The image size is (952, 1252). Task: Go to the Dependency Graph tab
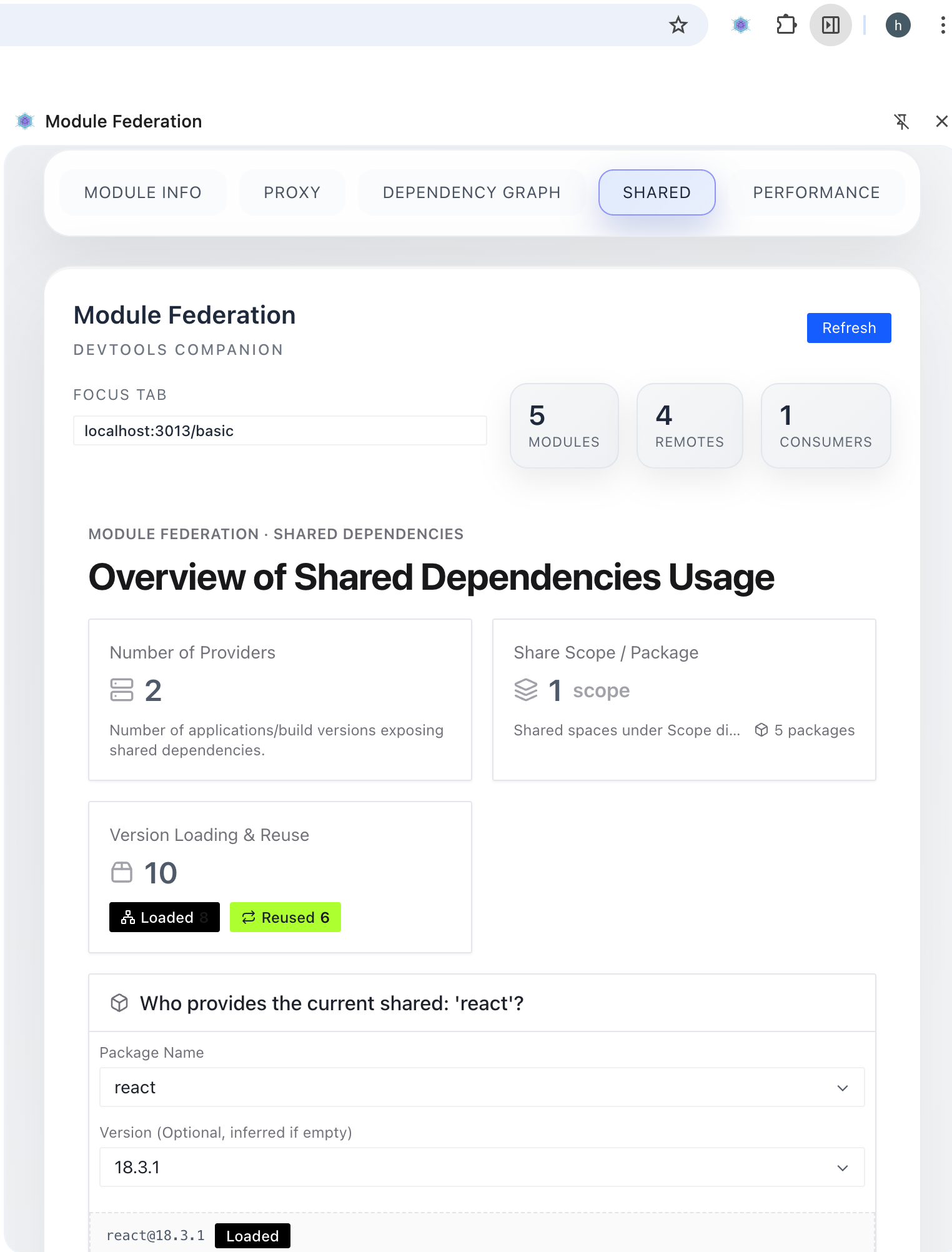pos(472,192)
